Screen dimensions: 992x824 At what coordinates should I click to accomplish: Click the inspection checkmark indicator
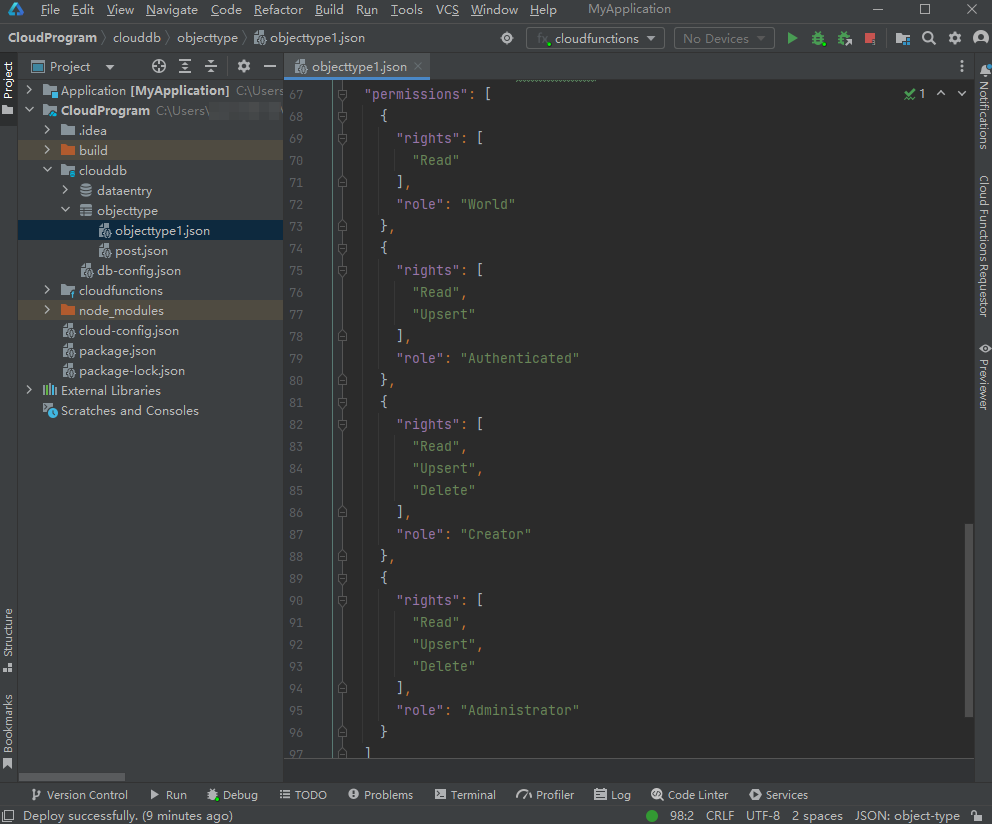pyautogui.click(x=914, y=94)
